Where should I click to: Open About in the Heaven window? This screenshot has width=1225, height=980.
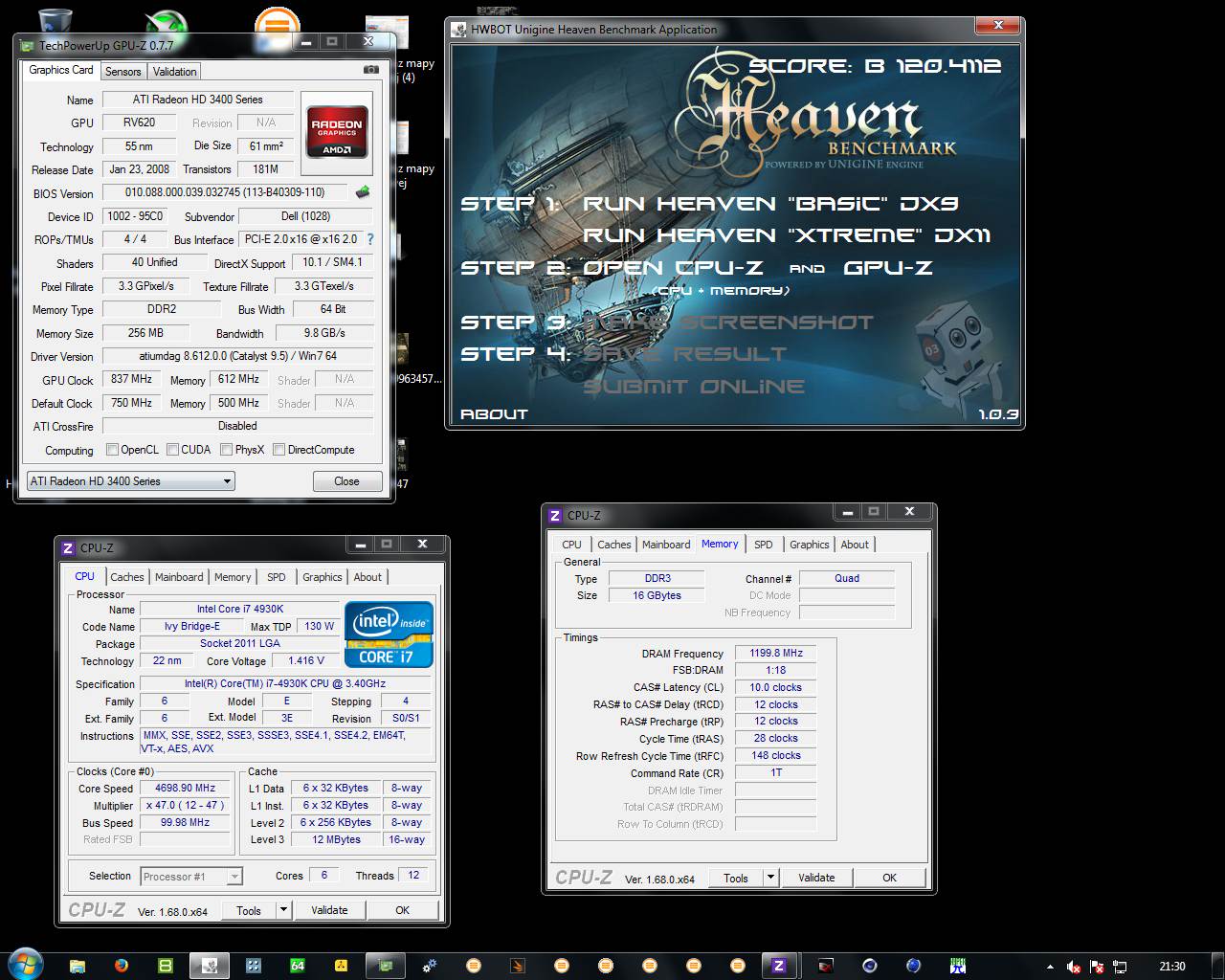pyautogui.click(x=494, y=414)
